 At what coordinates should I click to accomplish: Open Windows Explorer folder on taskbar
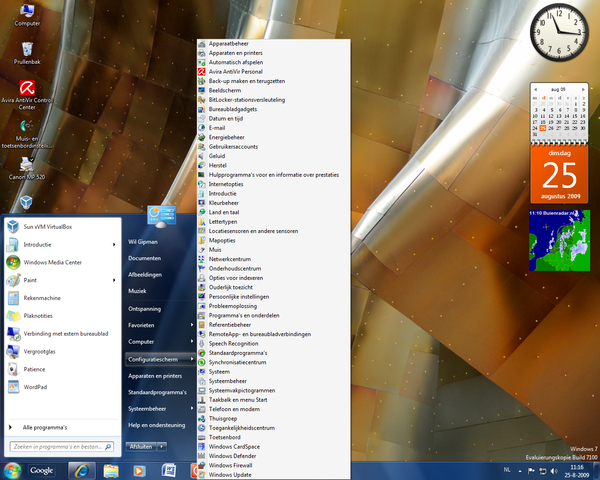tap(111, 471)
